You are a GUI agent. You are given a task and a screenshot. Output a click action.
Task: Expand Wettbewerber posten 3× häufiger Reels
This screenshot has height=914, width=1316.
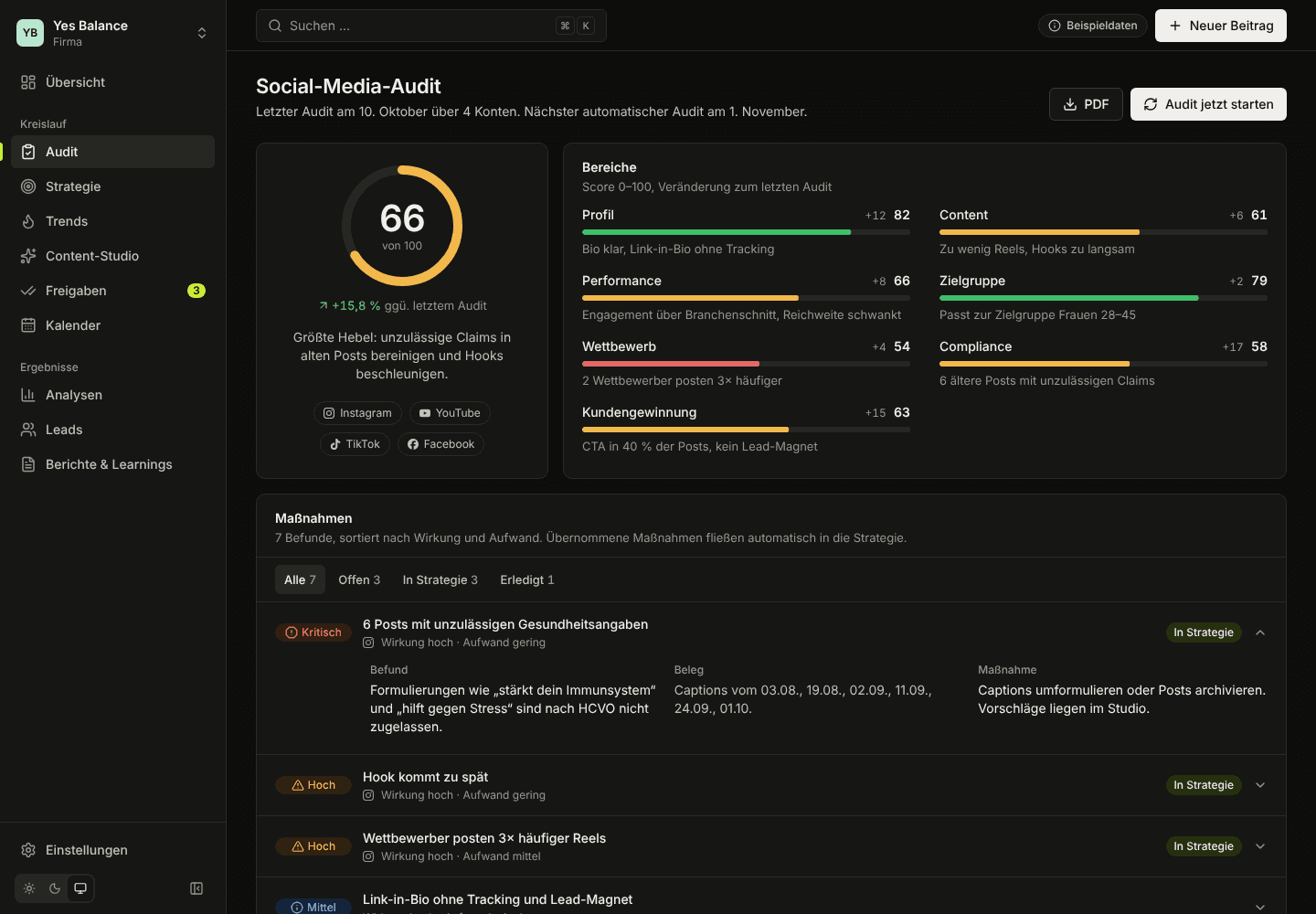(1260, 846)
